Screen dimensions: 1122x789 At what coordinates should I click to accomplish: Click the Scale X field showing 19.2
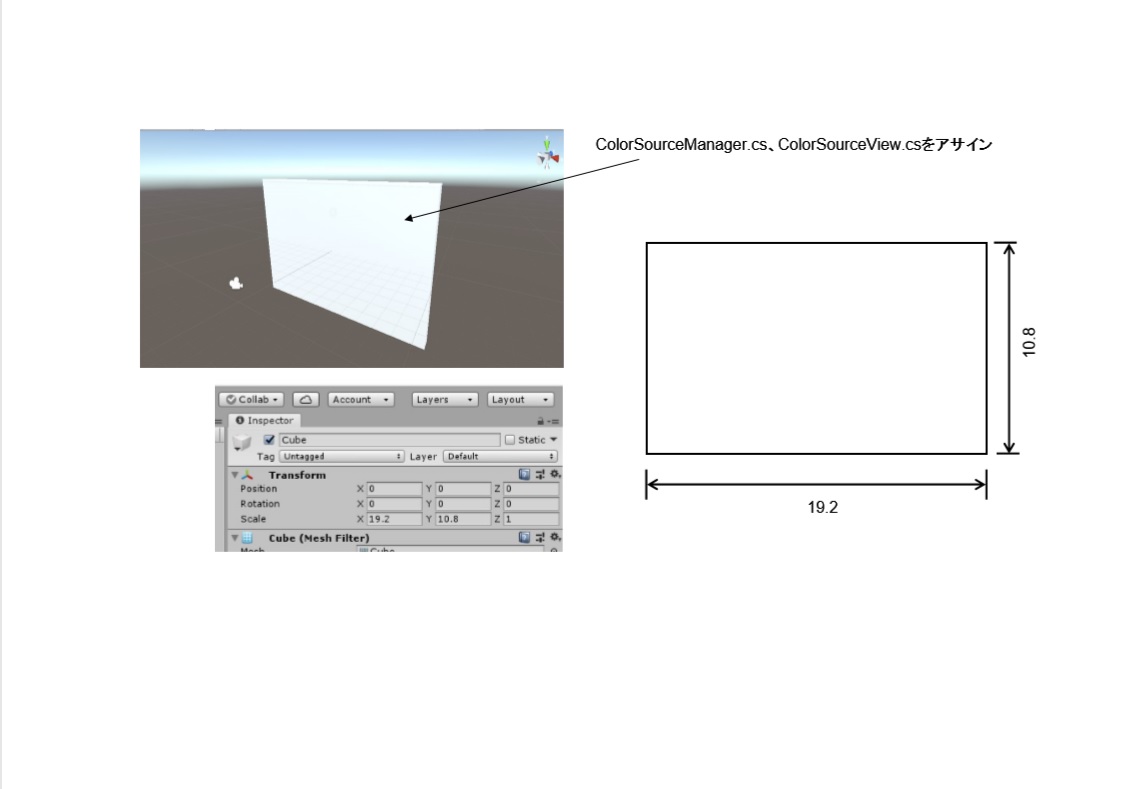pos(394,519)
